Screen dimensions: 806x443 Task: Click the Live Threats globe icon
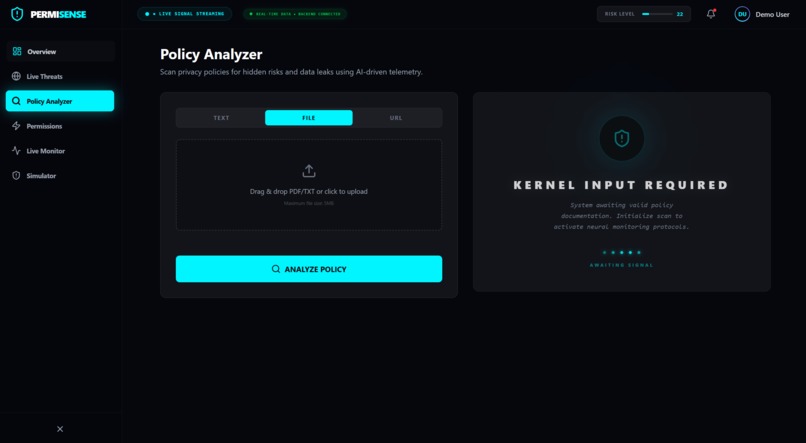[x=16, y=77]
